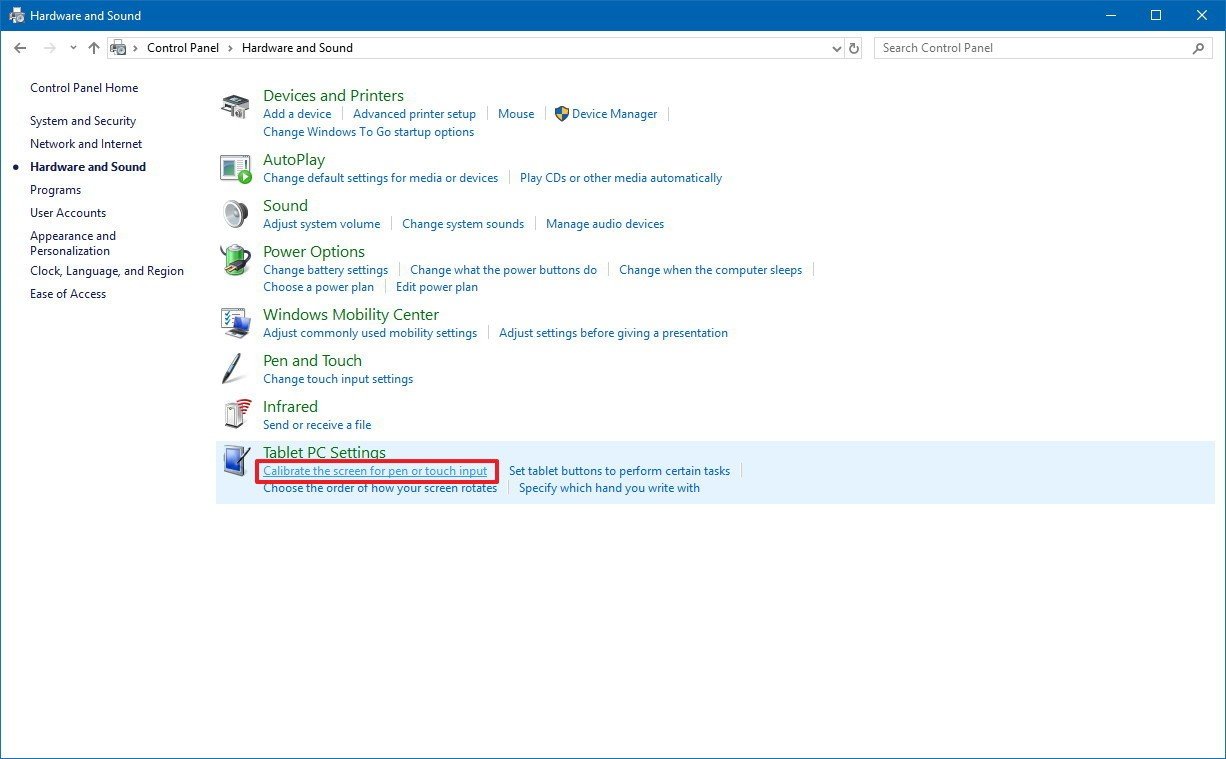Refresh the Control Panel view
The width and height of the screenshot is (1226, 759).
(x=853, y=48)
